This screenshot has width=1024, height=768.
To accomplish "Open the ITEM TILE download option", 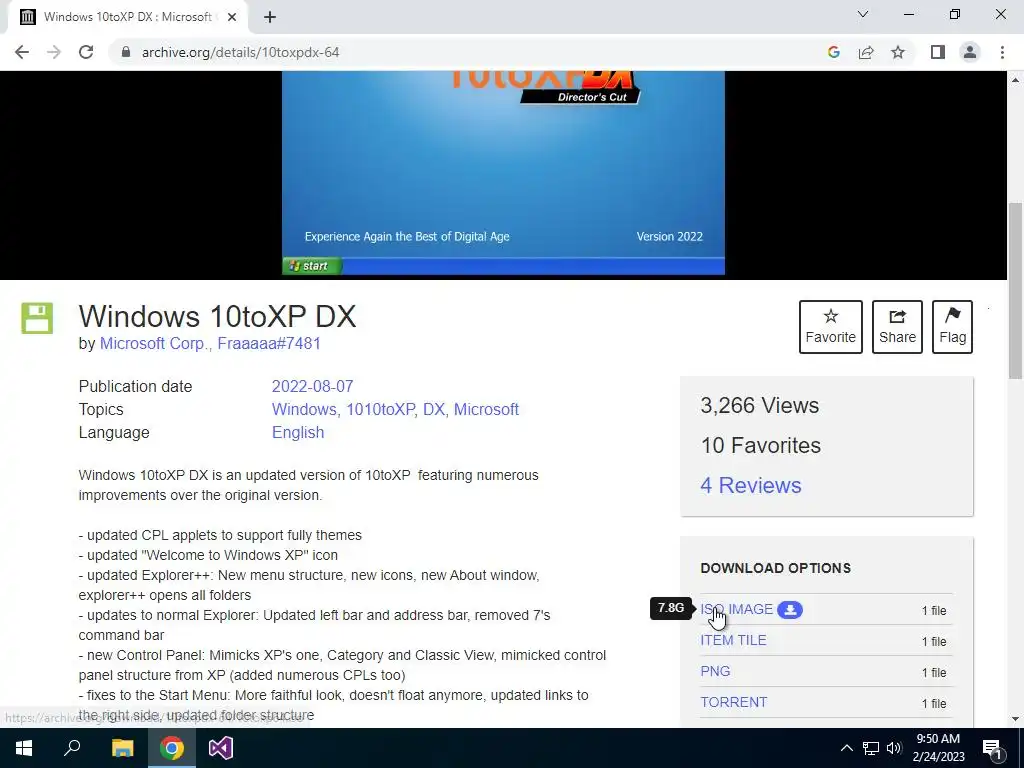I will coord(733,640).
